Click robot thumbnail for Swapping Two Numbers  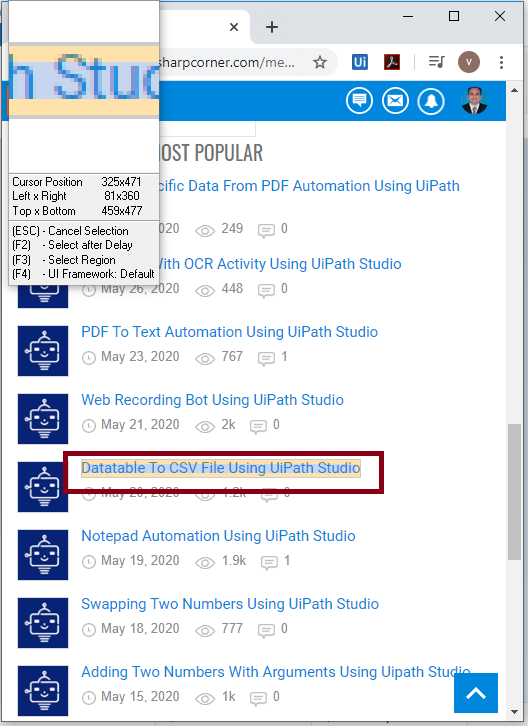[x=43, y=623]
